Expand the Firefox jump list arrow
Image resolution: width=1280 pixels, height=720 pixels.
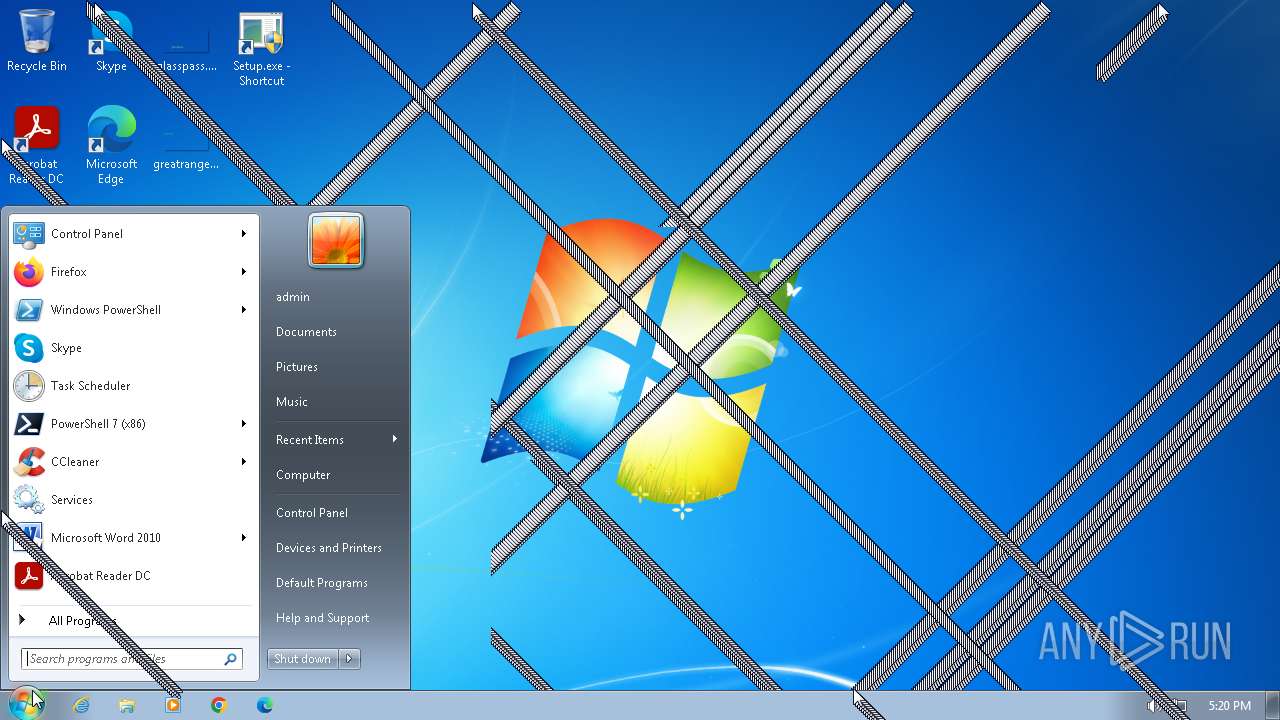pyautogui.click(x=243, y=272)
